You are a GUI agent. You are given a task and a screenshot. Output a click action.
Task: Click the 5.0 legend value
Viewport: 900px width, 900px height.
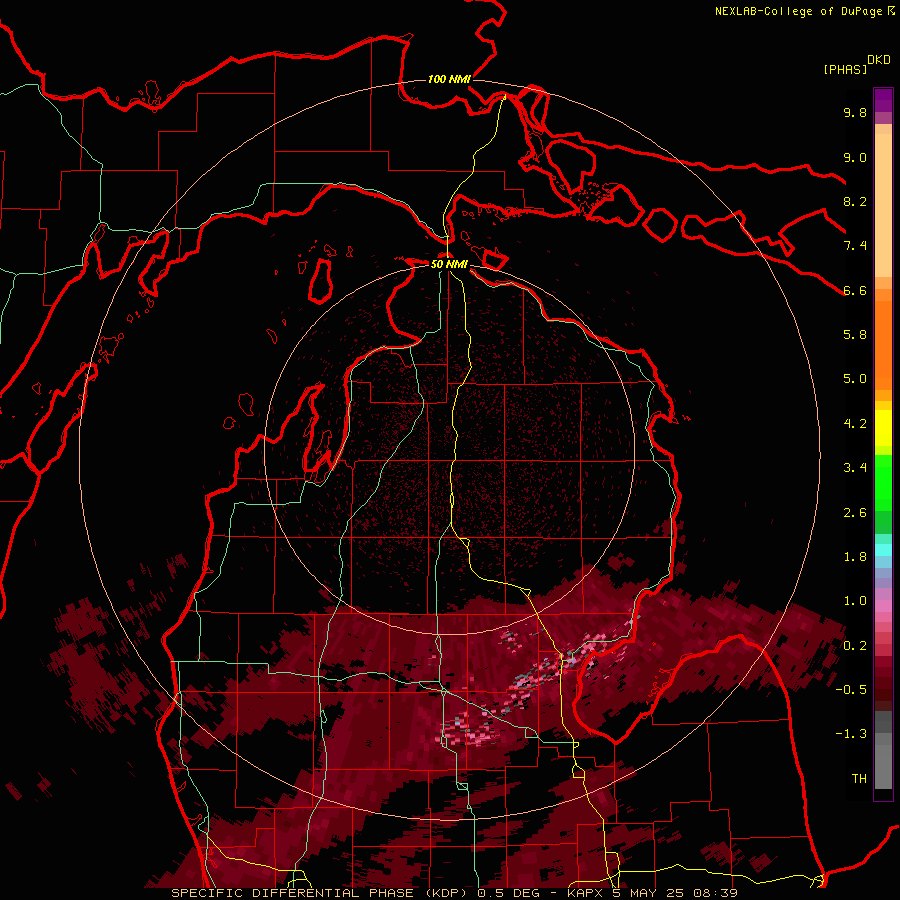(855, 379)
